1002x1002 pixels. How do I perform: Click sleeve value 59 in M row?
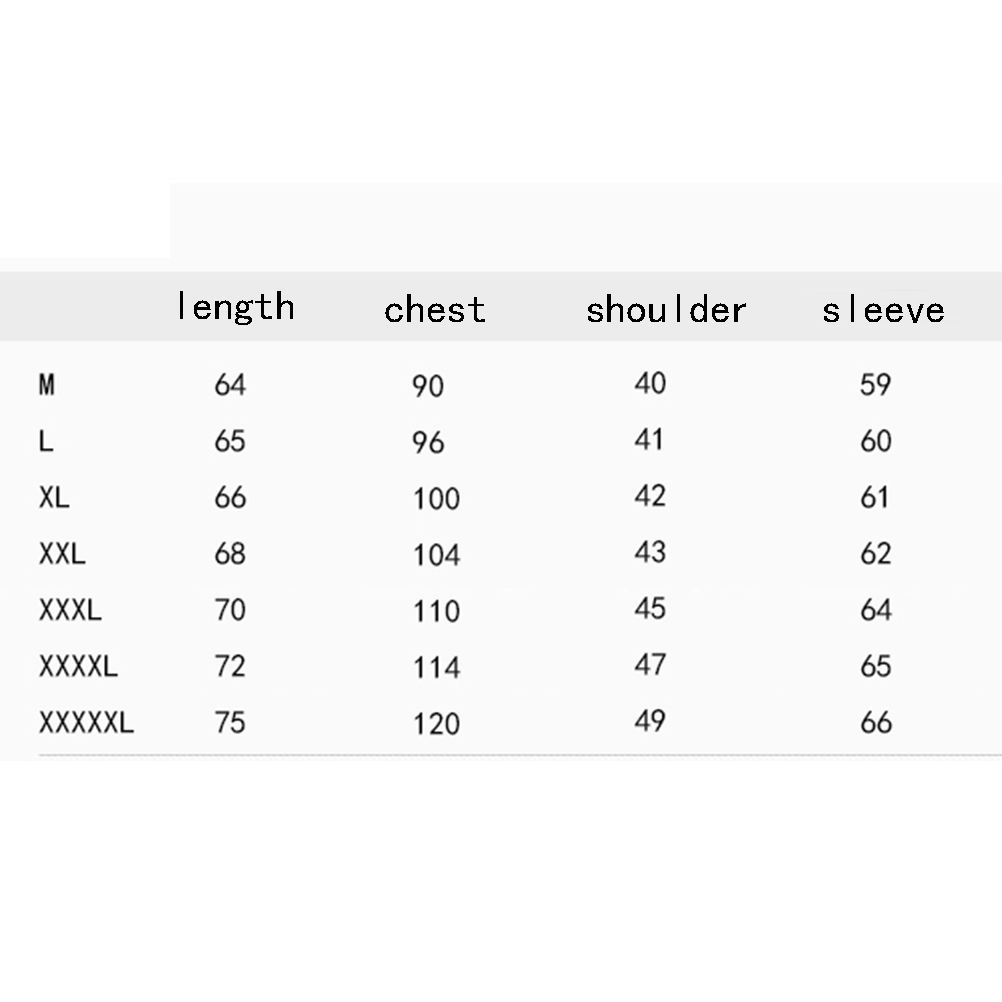click(x=875, y=384)
